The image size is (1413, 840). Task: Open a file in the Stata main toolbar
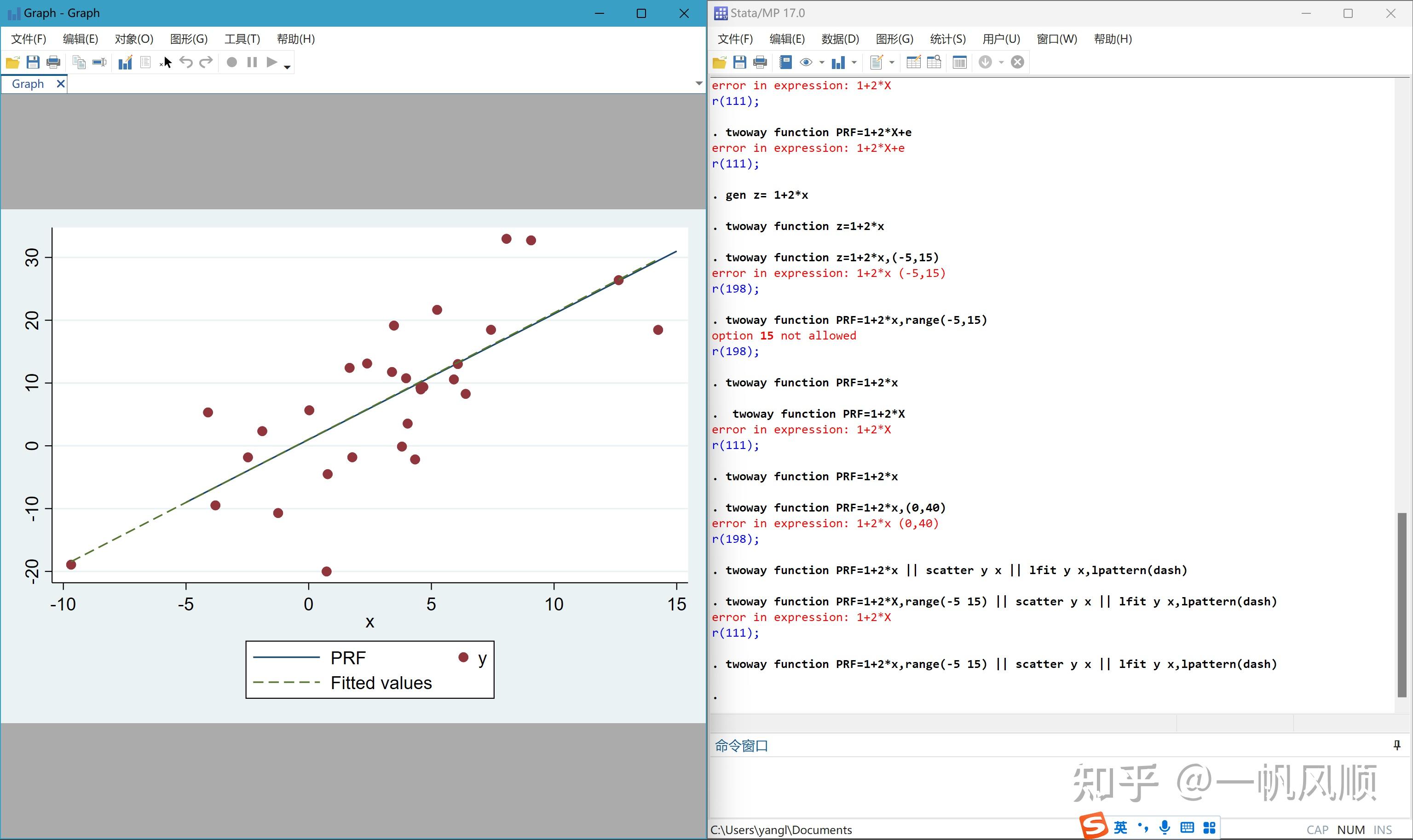720,62
